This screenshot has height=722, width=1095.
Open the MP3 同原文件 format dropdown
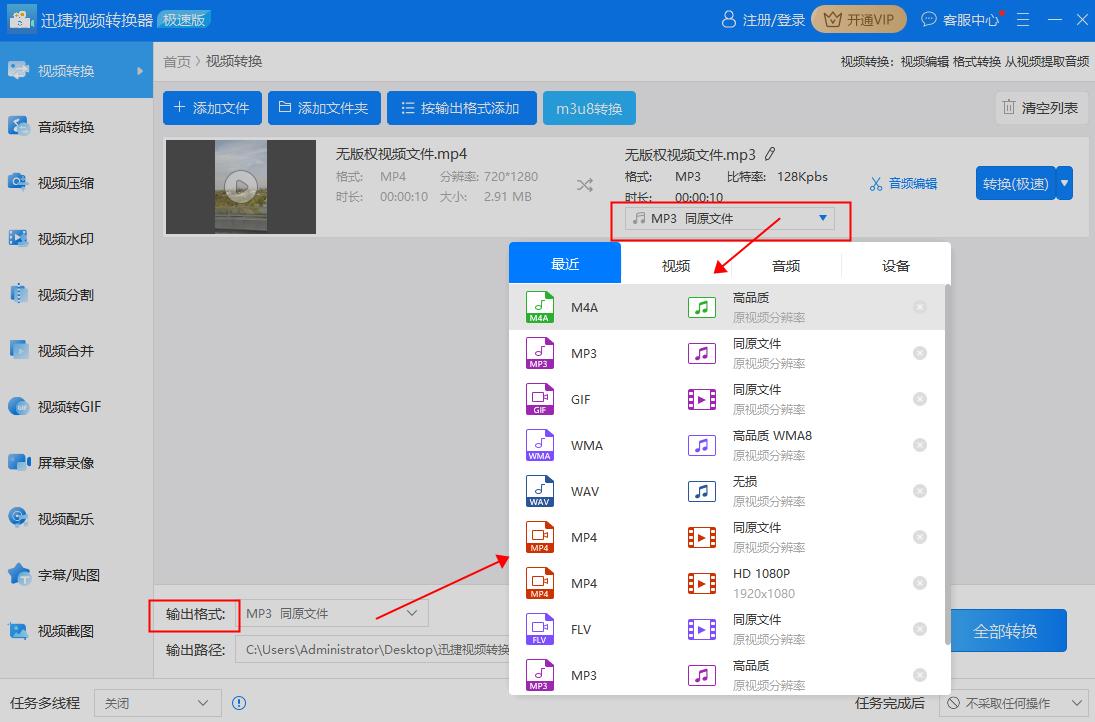click(x=728, y=218)
